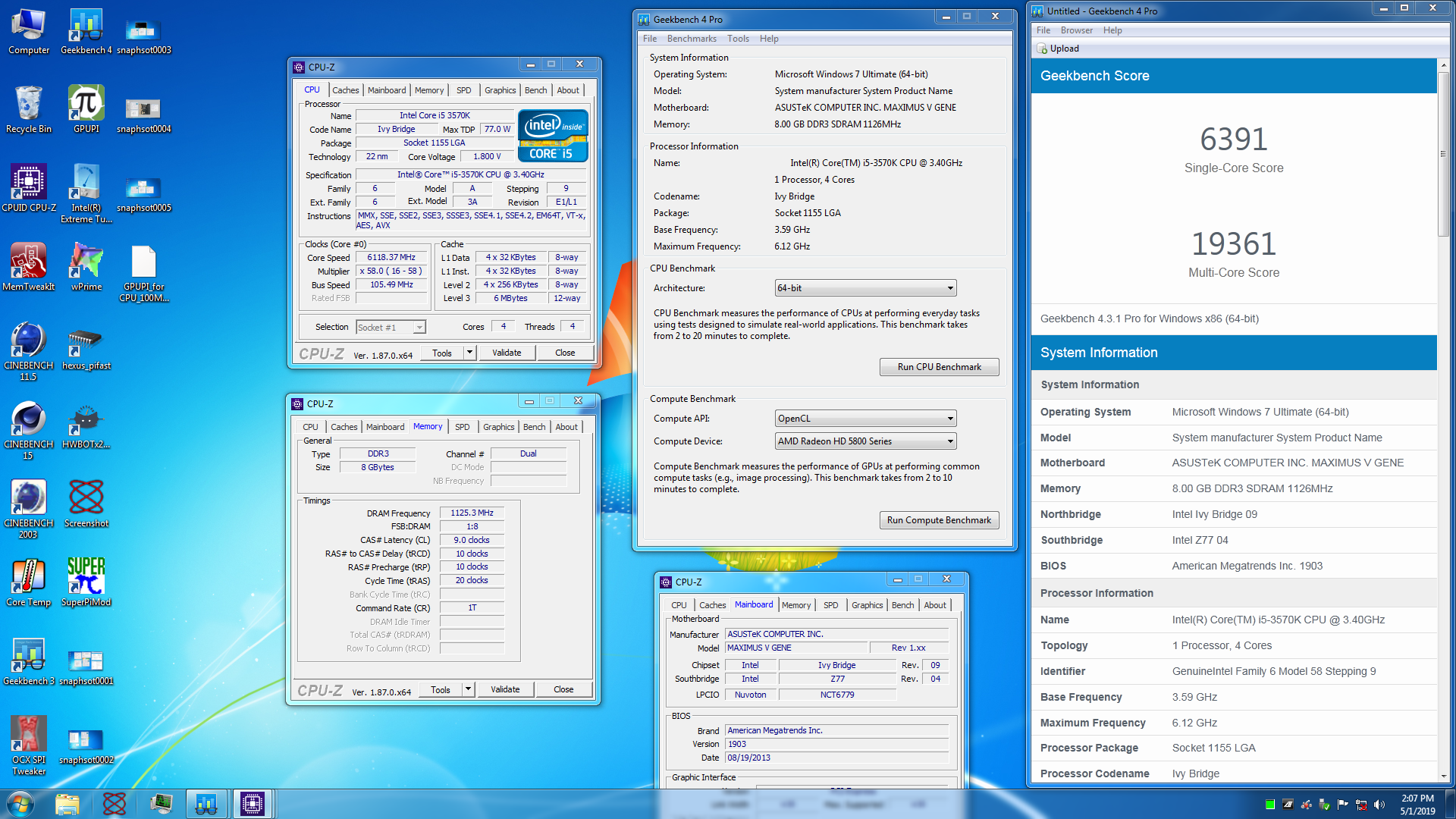The height and width of the screenshot is (819, 1456).
Task: Open the Geekbench 3 desktop shortcut
Action: (x=29, y=663)
